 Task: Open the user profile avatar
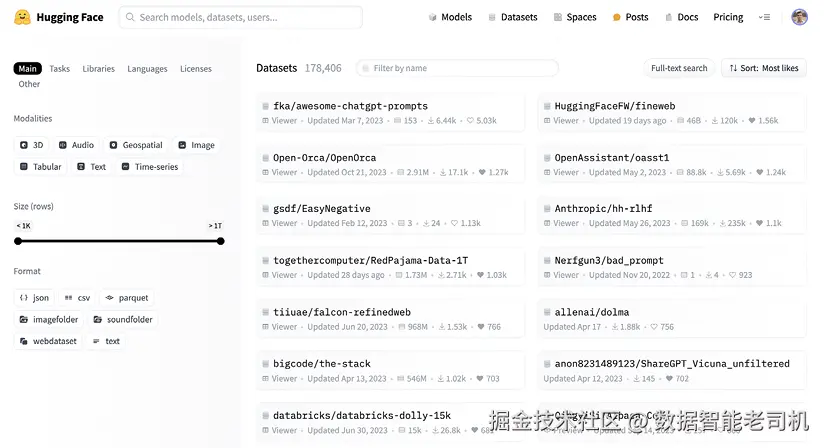click(799, 17)
